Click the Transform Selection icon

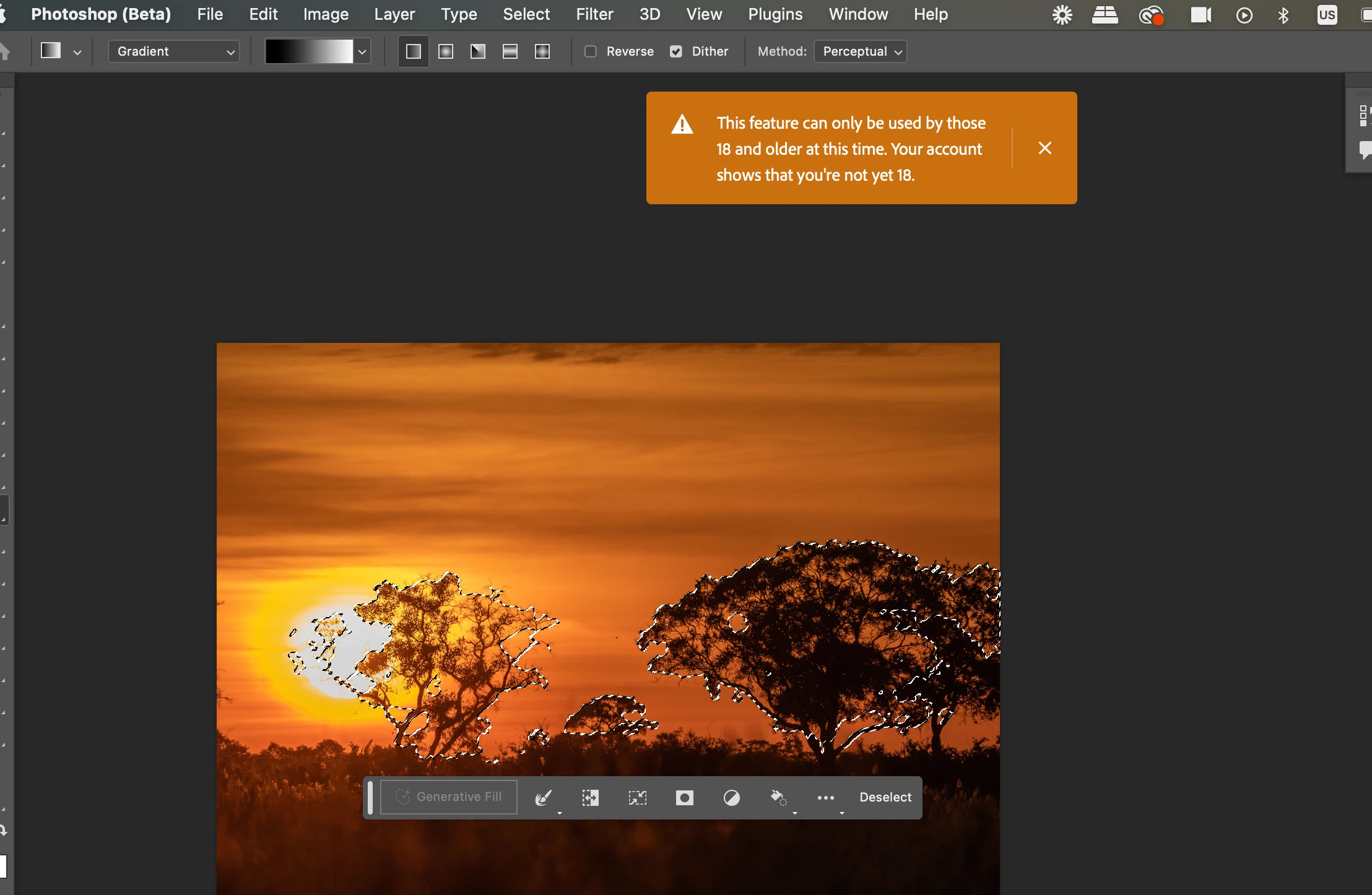tap(637, 797)
